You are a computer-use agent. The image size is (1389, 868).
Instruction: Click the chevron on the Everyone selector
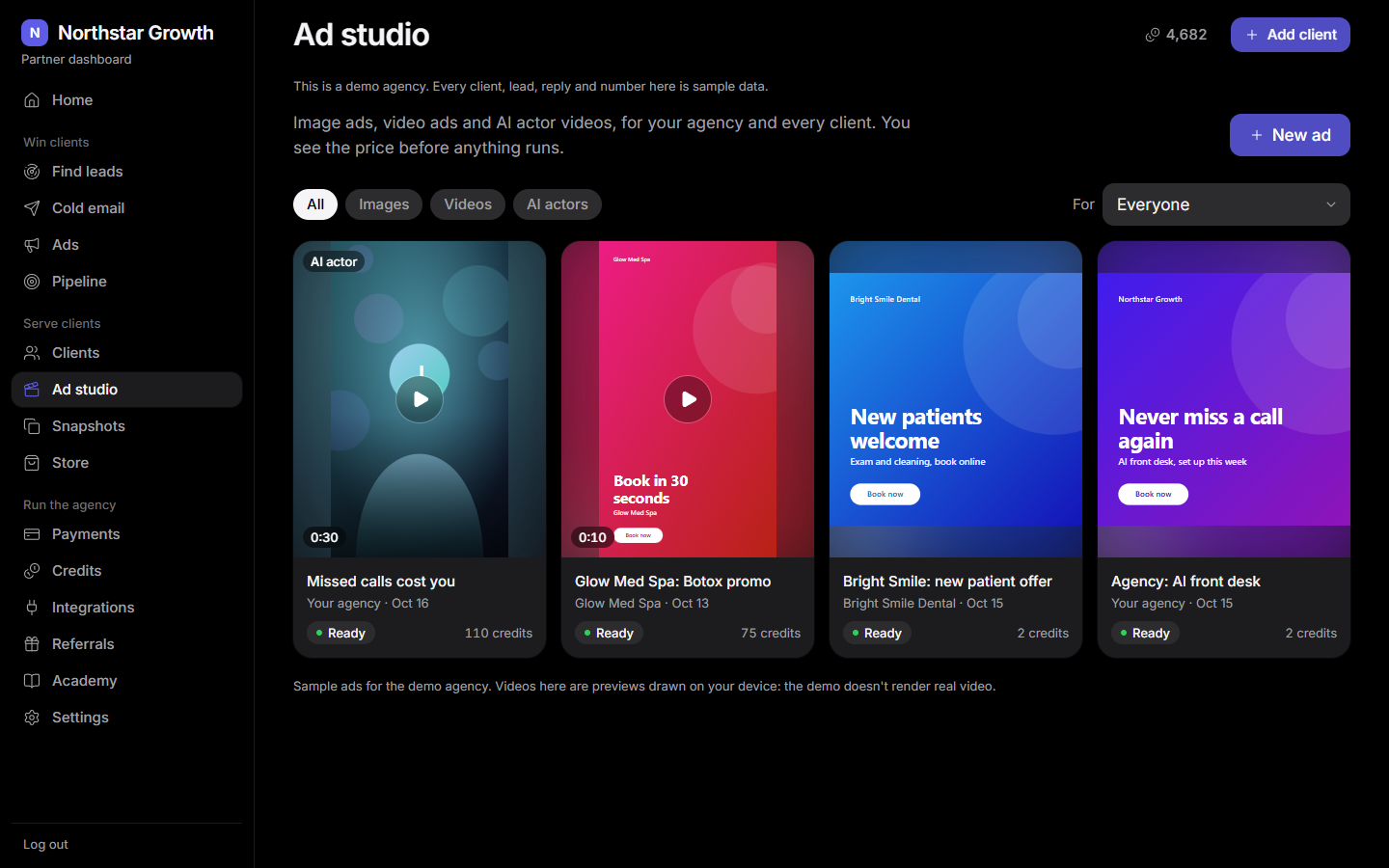click(x=1331, y=204)
